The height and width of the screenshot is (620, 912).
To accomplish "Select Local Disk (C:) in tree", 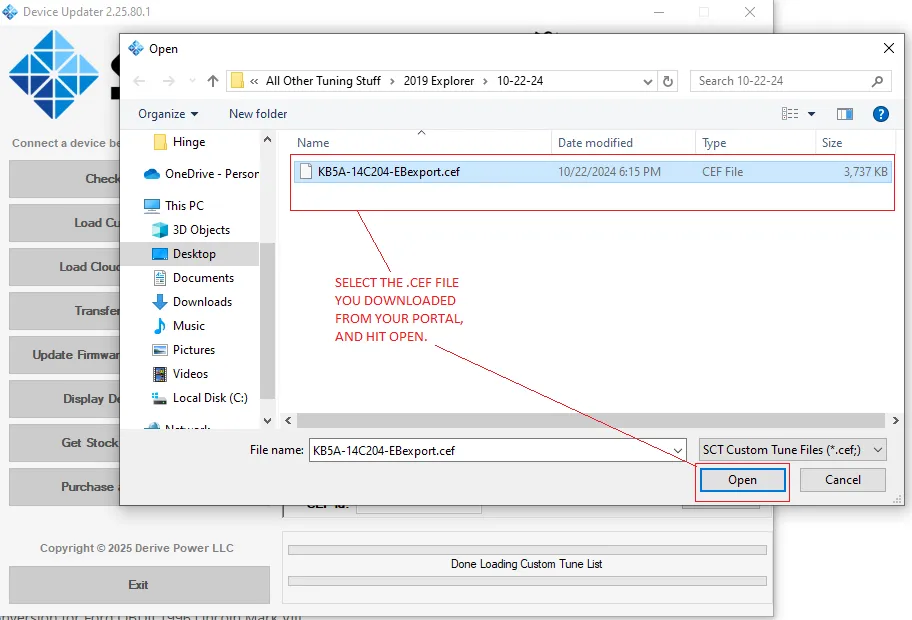I will point(211,398).
